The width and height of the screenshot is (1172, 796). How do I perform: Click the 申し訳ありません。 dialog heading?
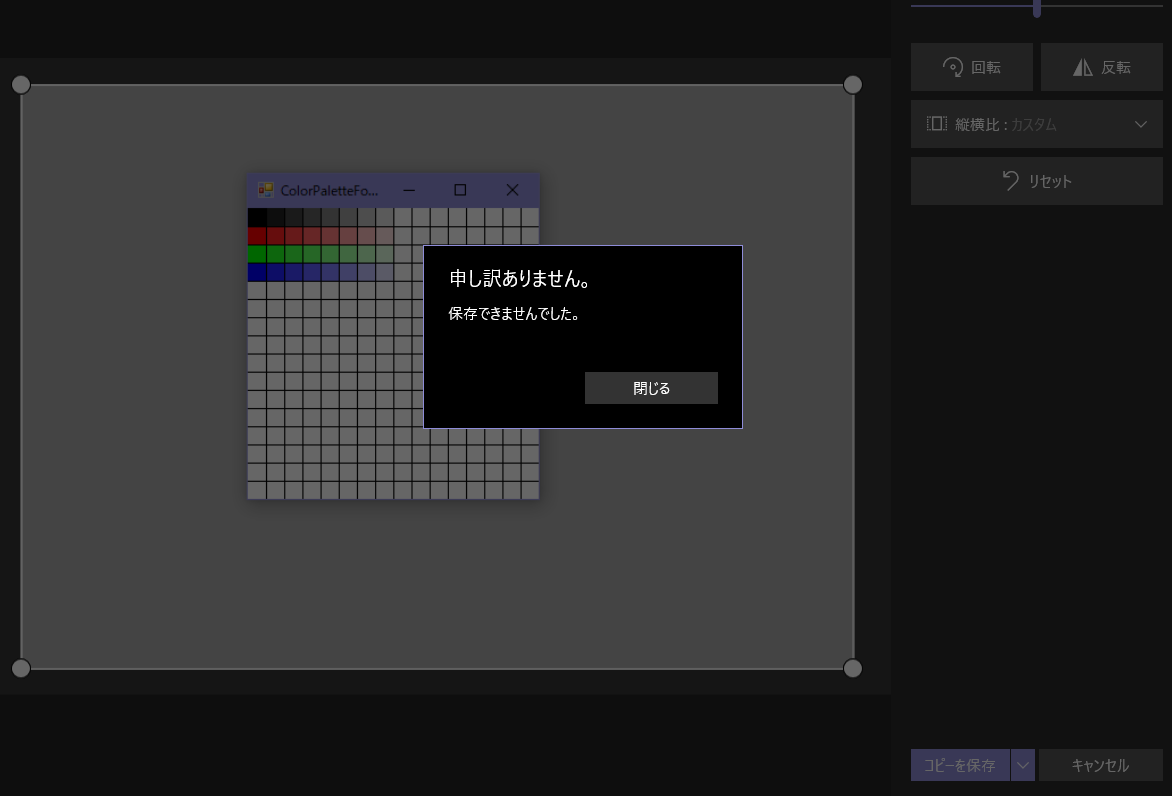click(x=520, y=279)
